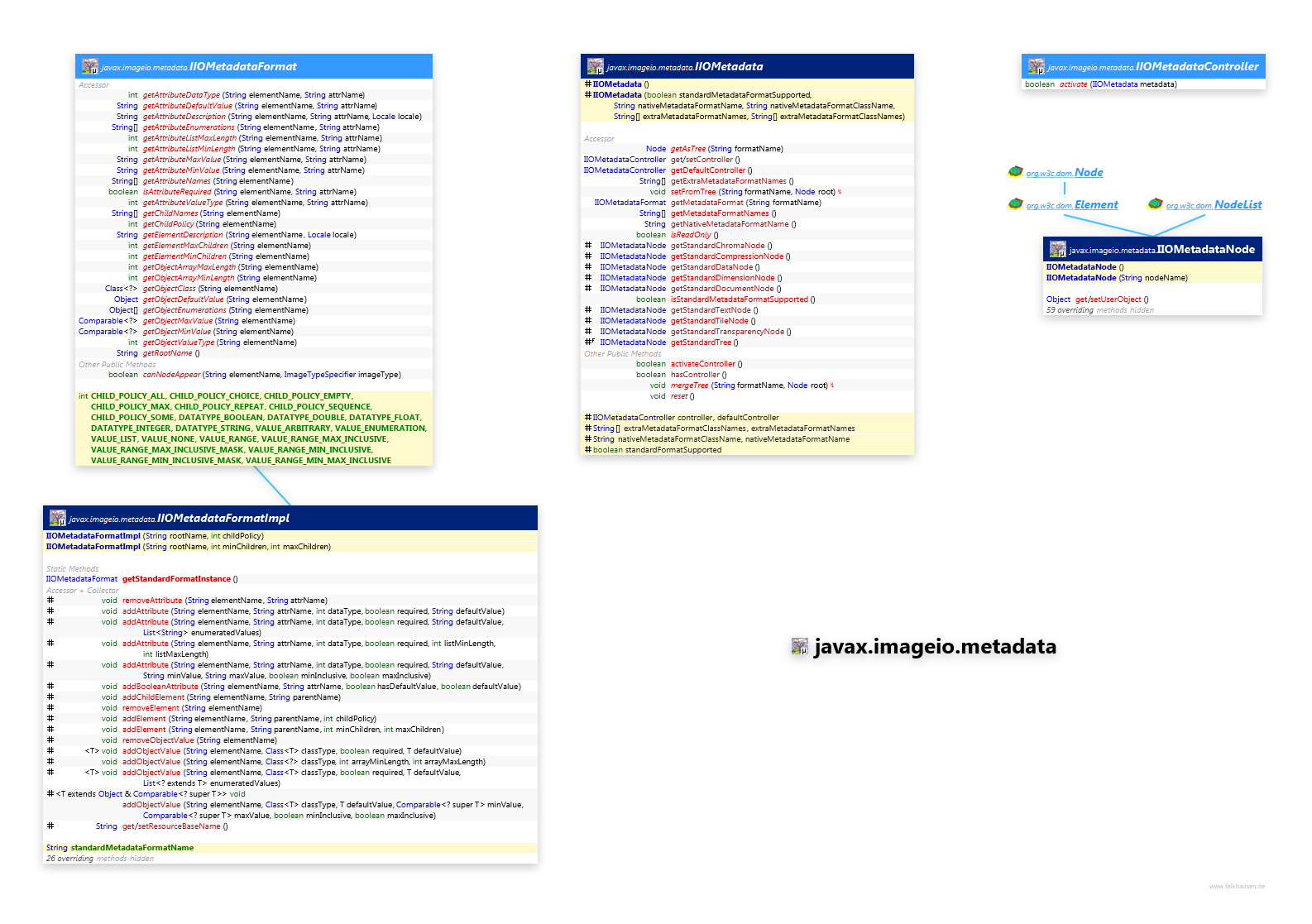Click the NodeList interface icon
Viewport: 1312px width, 924px height.
click(1155, 204)
